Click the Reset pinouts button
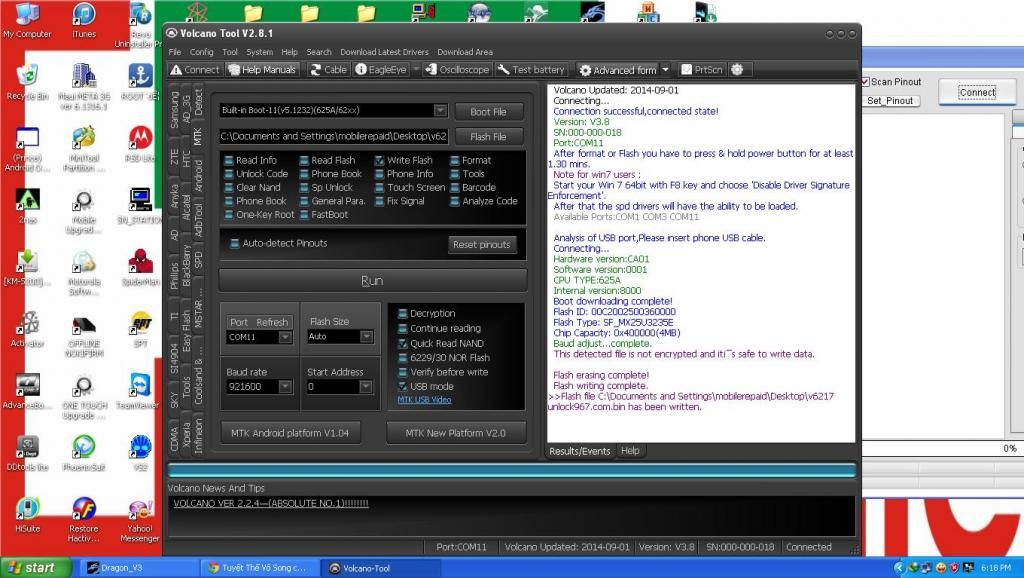 [481, 244]
